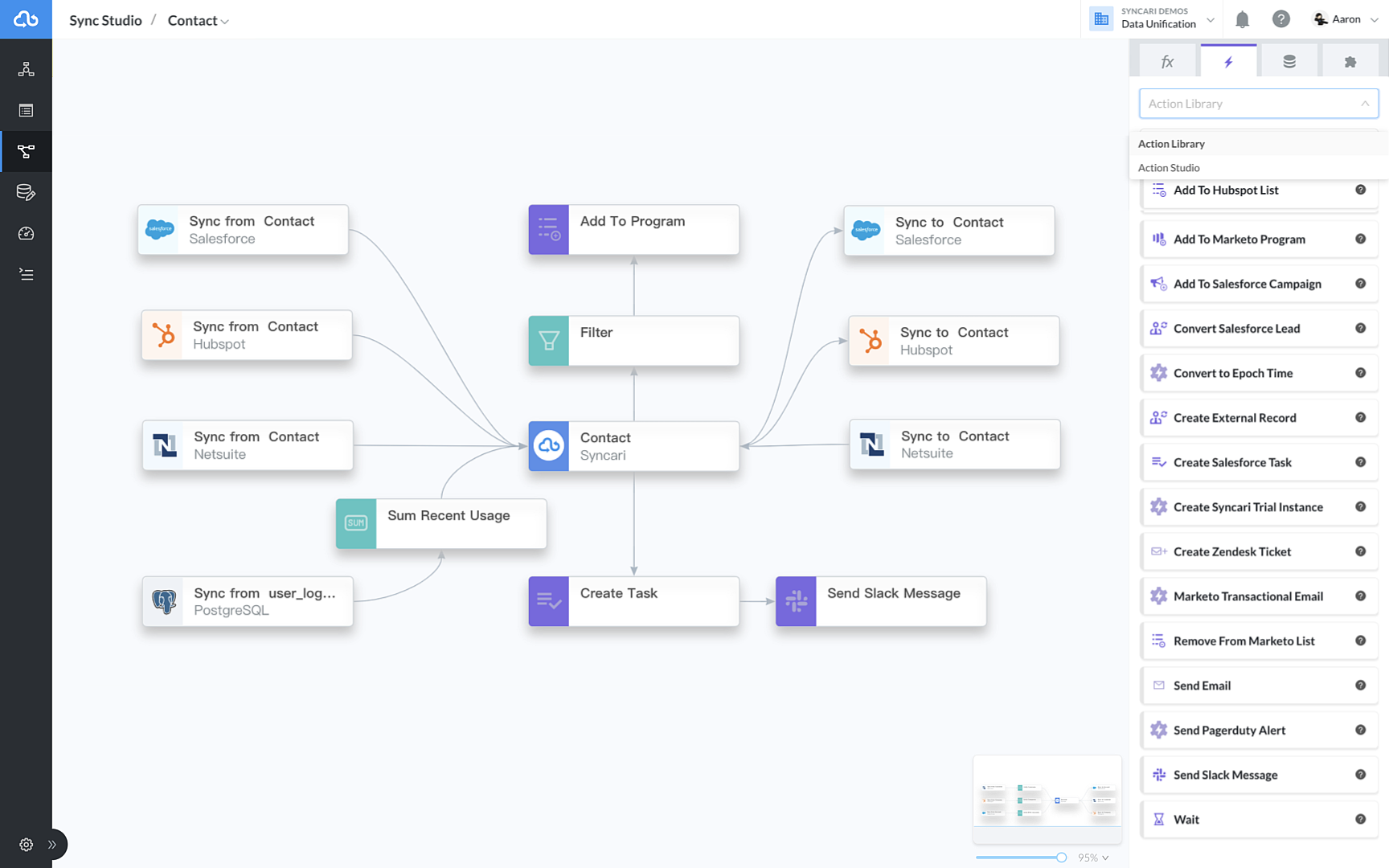Click the notifications bell icon

1242,19
